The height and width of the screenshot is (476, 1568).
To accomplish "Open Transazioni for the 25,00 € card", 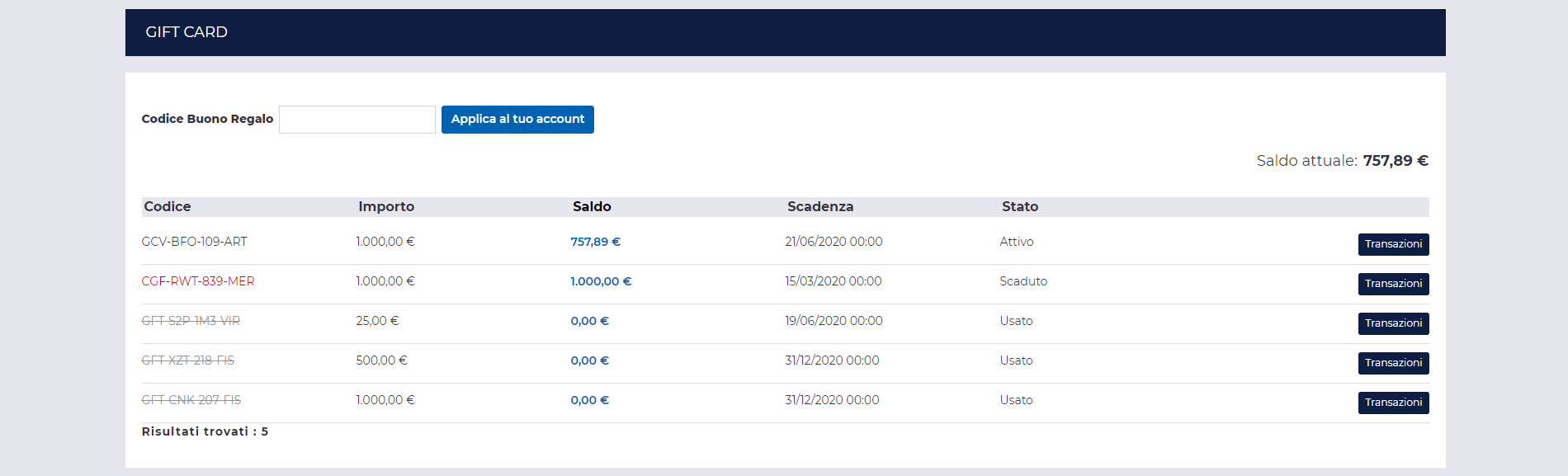I will click(1393, 323).
